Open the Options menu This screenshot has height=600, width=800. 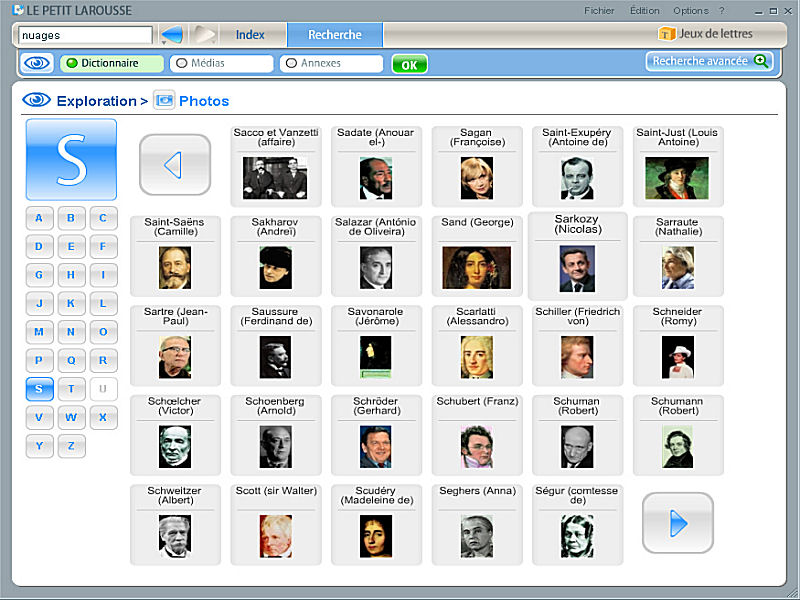pos(690,11)
